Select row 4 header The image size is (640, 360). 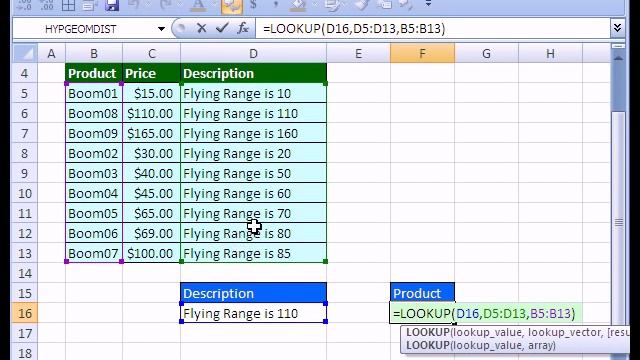click(x=24, y=73)
